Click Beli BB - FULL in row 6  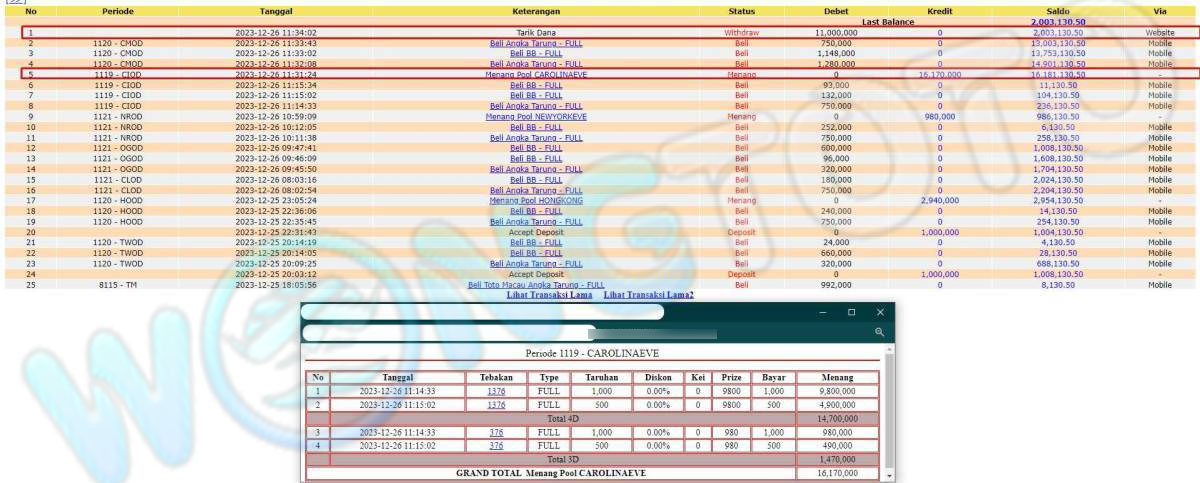click(536, 85)
